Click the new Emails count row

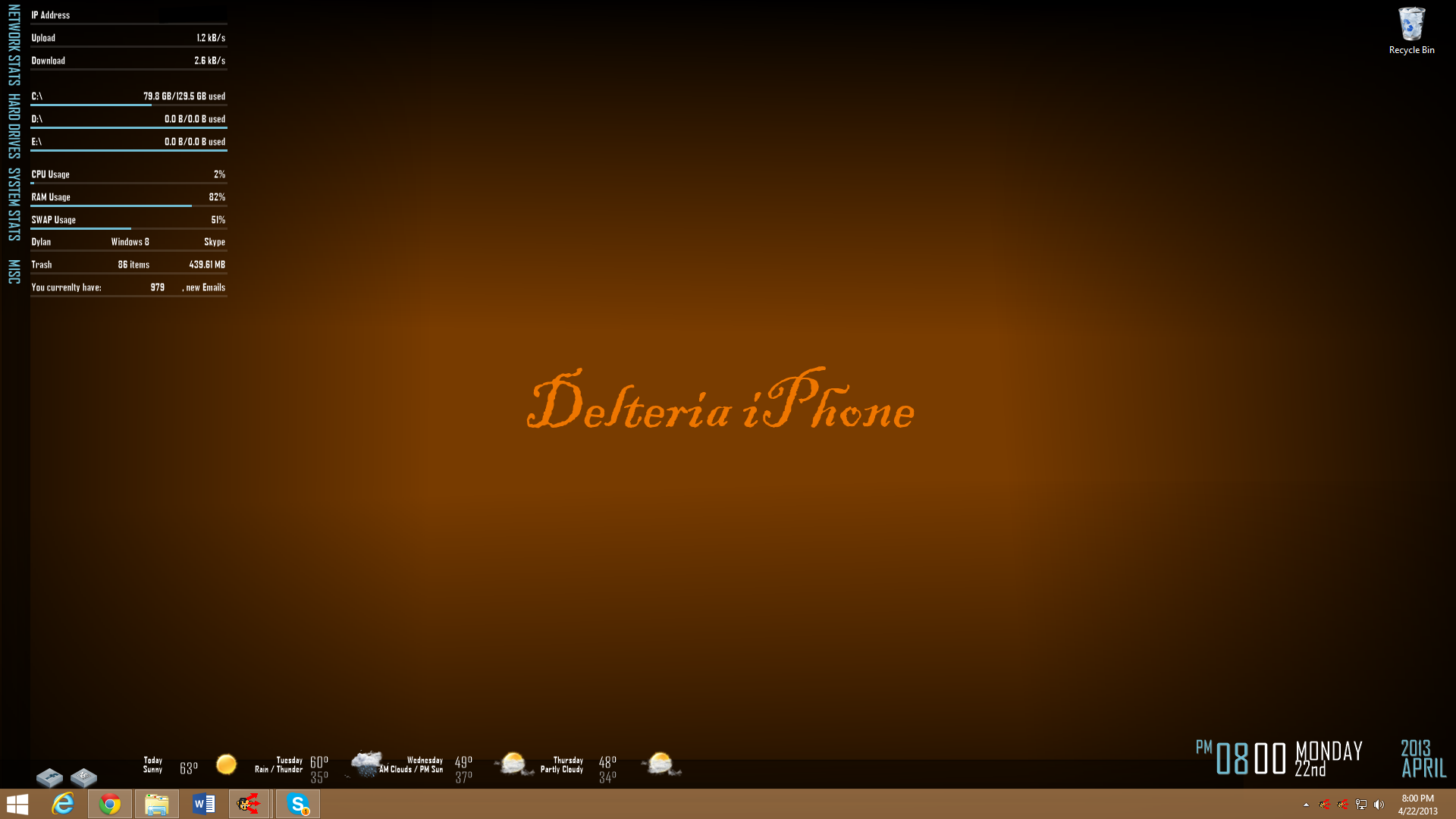(128, 287)
